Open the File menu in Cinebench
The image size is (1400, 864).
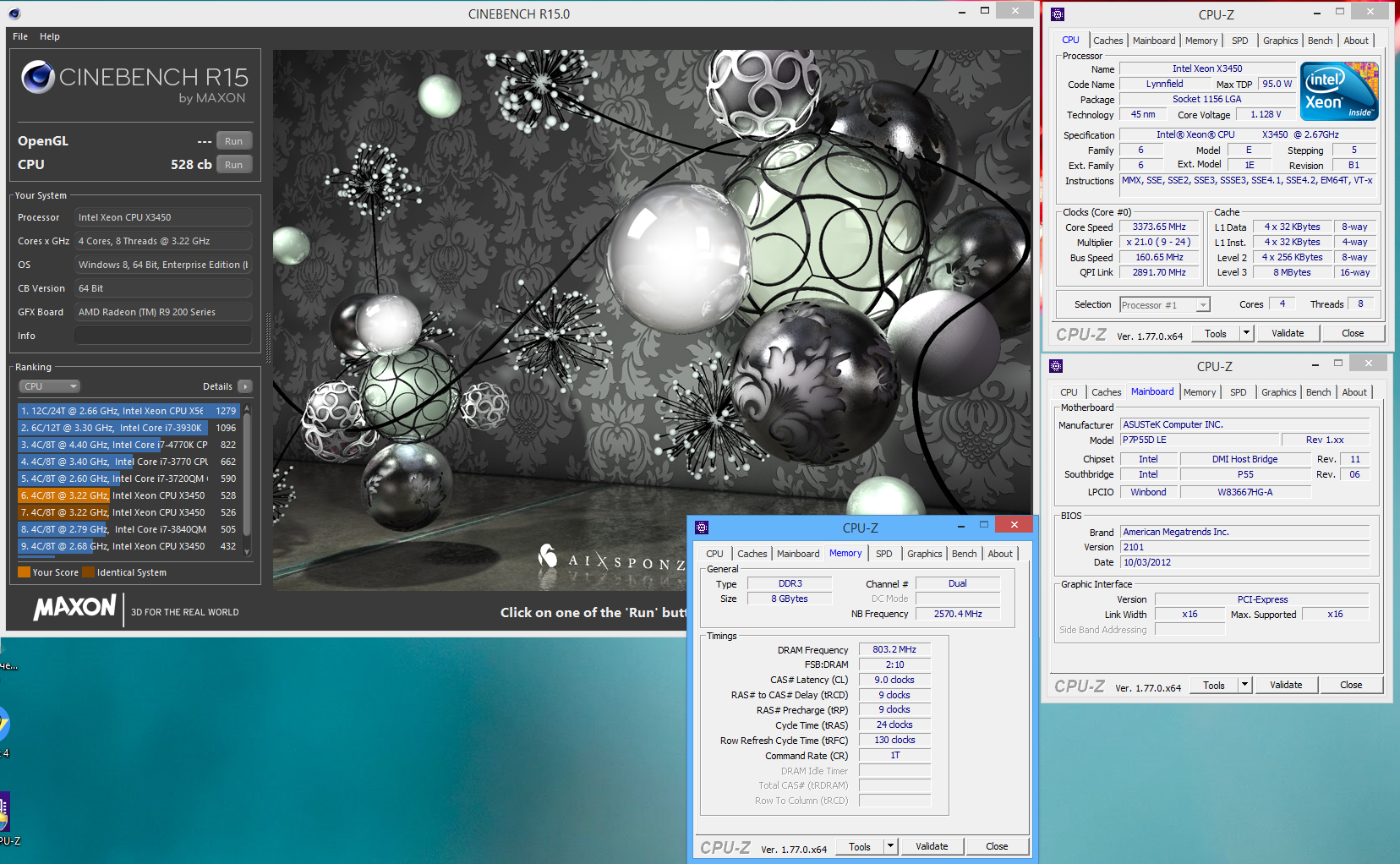tap(20, 36)
